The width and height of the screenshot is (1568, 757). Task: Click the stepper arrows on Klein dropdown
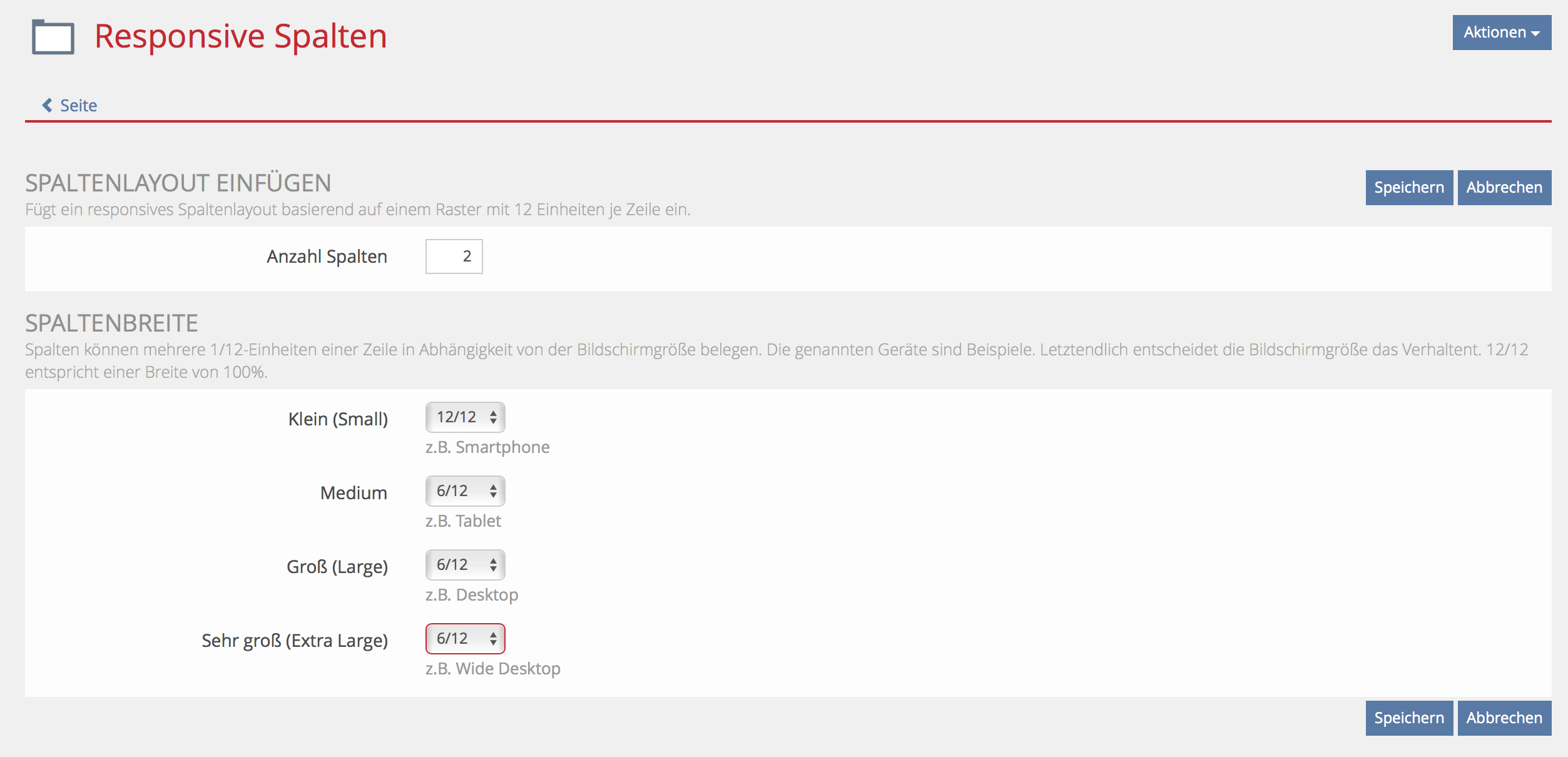[x=494, y=417]
